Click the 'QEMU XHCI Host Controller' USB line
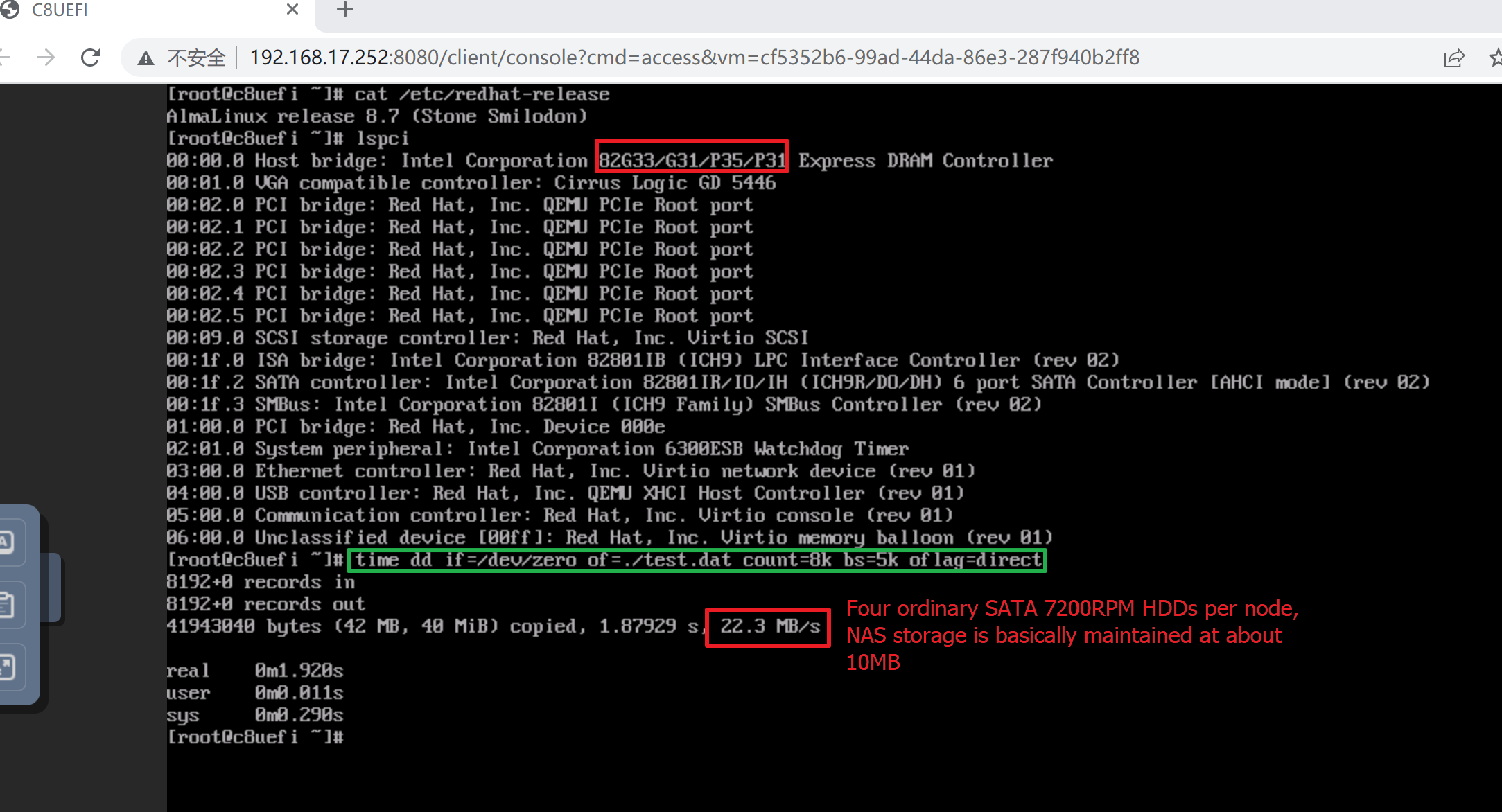 (x=566, y=493)
